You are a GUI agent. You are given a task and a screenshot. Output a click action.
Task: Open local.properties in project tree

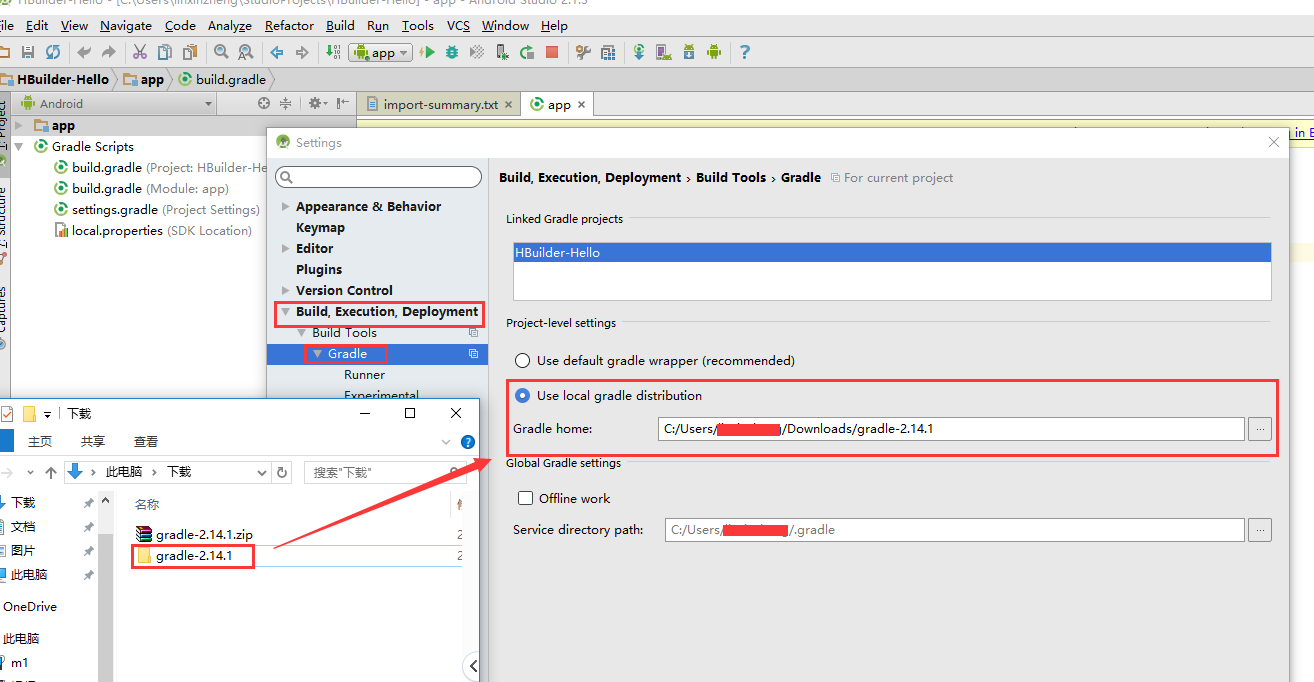(155, 231)
